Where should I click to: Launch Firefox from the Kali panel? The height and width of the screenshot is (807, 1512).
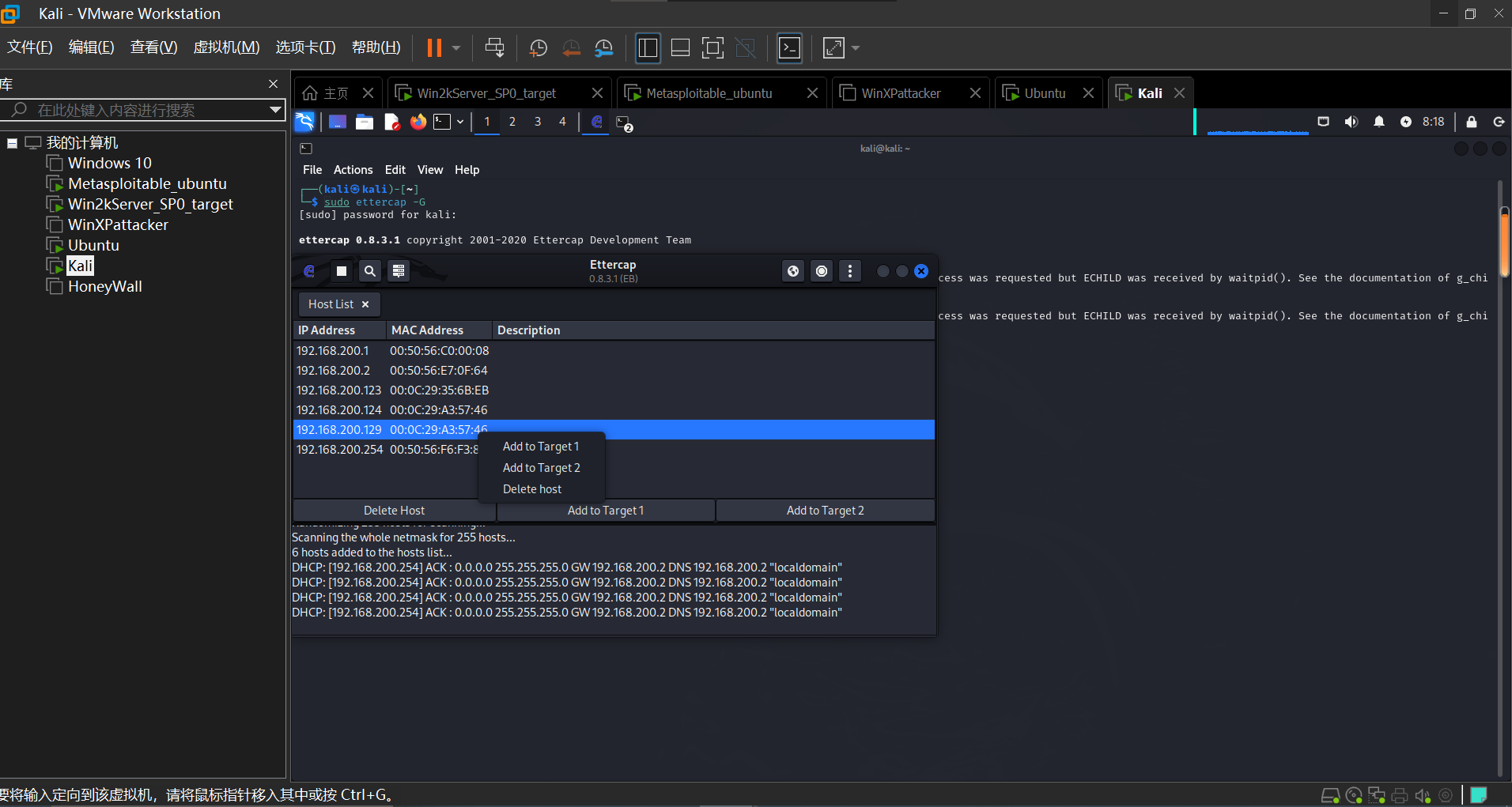418,122
